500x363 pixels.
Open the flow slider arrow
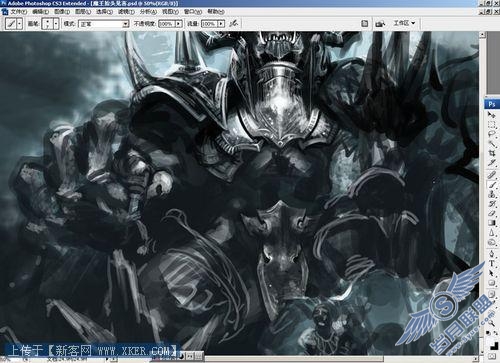[221, 24]
